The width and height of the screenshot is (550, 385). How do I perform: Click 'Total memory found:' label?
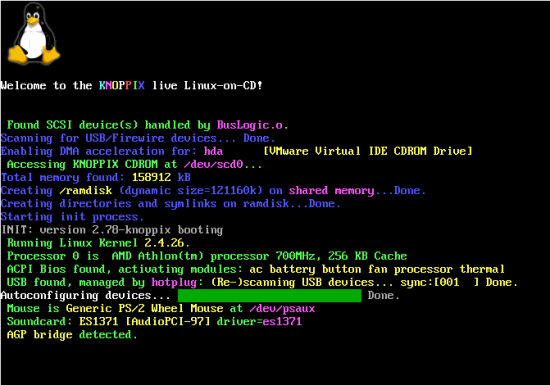coord(63,177)
